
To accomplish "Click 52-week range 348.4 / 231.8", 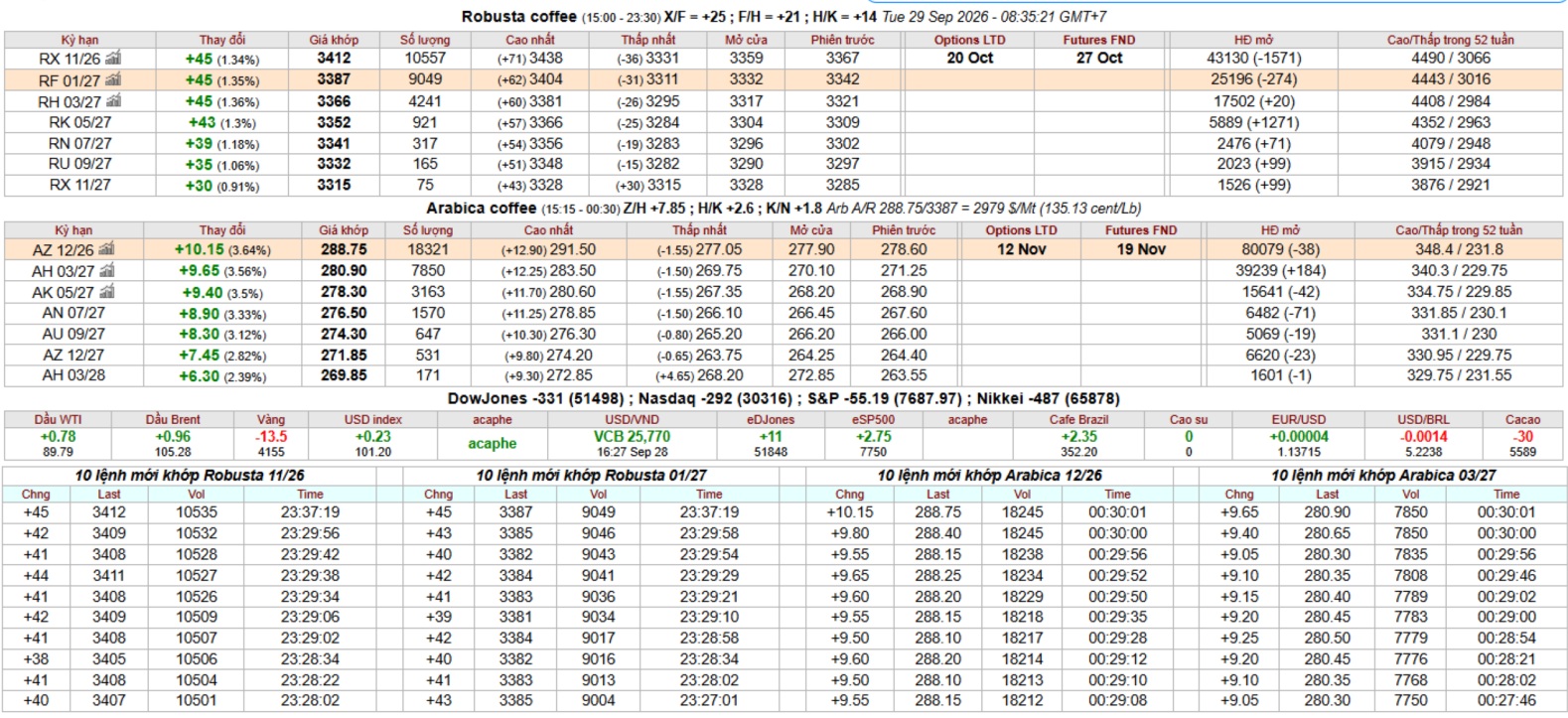I will 1459,249.
